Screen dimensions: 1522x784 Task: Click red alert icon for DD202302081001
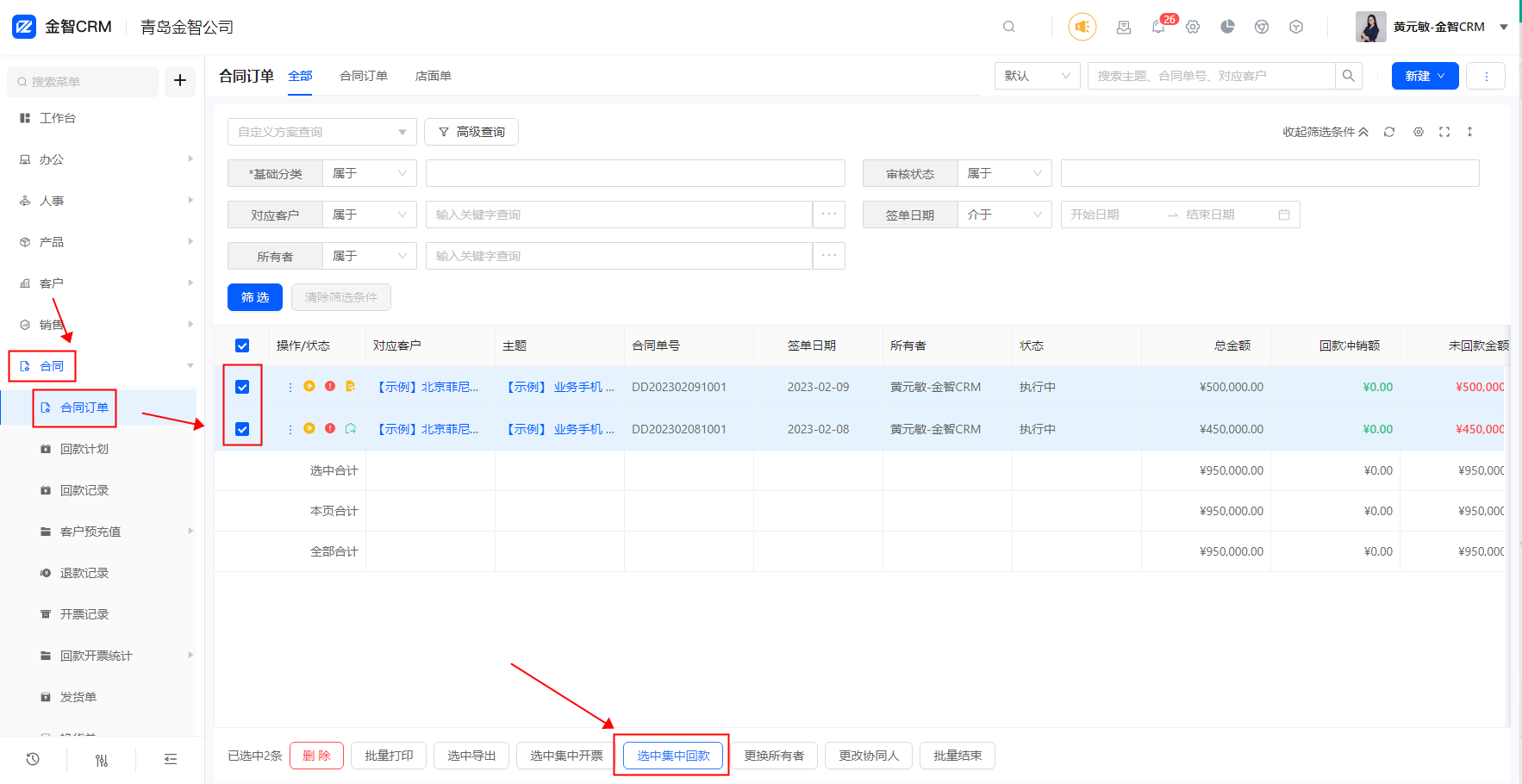click(x=330, y=428)
